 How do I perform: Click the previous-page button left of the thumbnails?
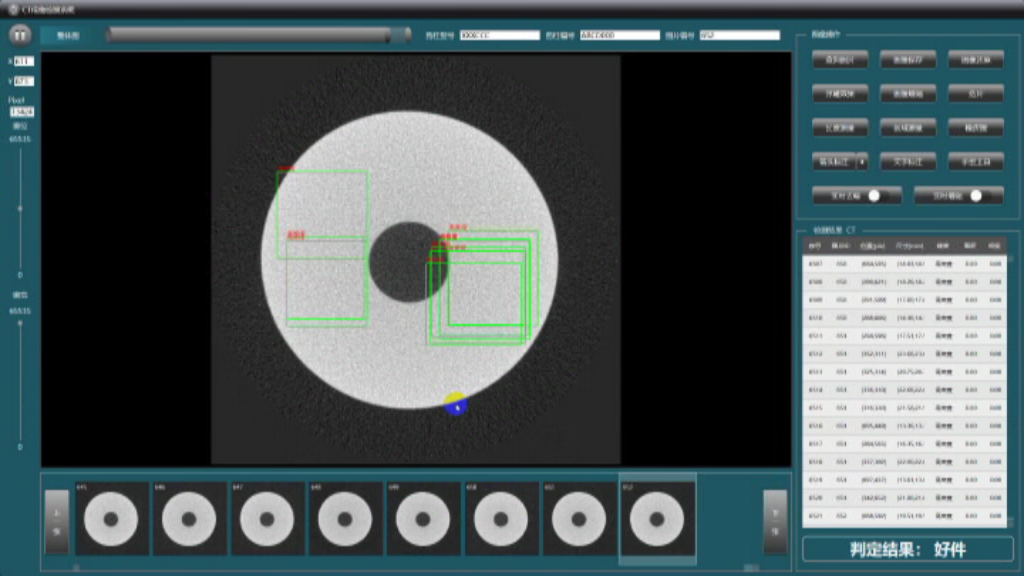tap(57, 520)
